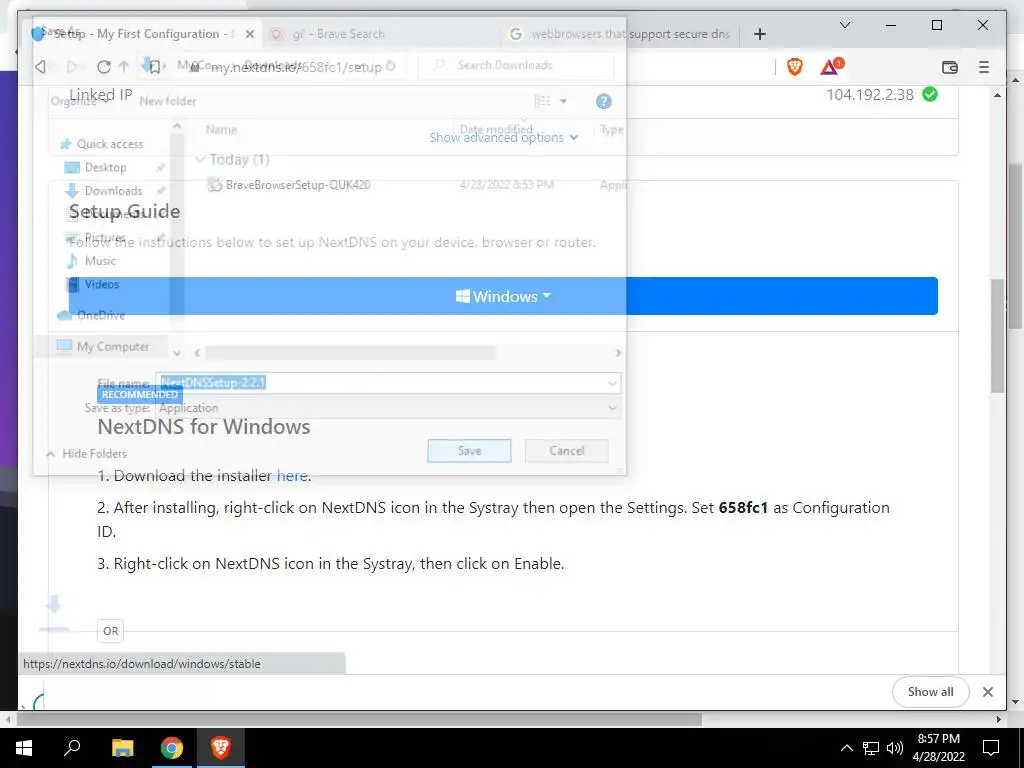The width and height of the screenshot is (1024, 768).
Task: Open network status tray icon
Action: tap(871, 748)
